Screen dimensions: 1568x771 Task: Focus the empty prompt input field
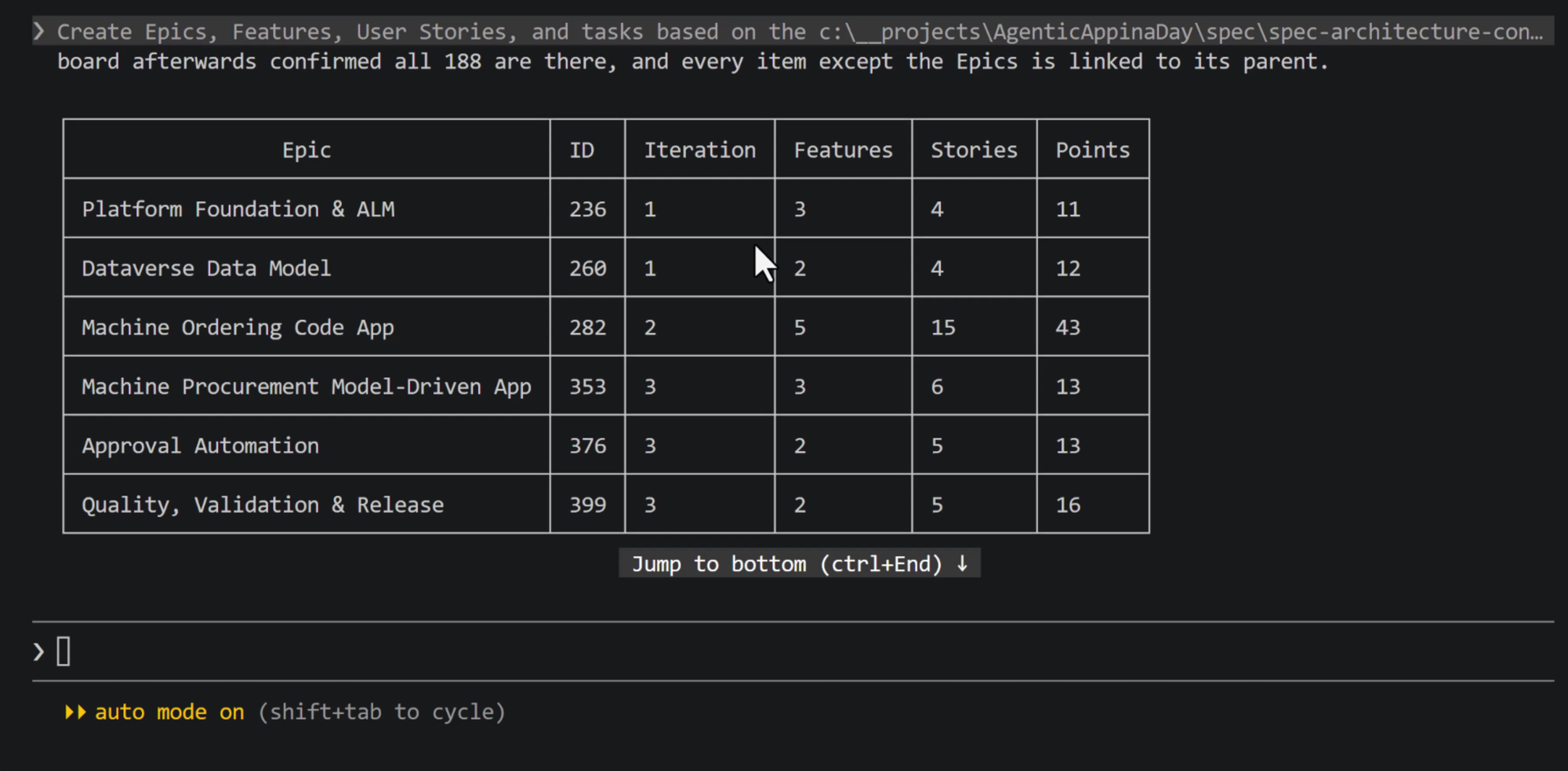click(793, 652)
